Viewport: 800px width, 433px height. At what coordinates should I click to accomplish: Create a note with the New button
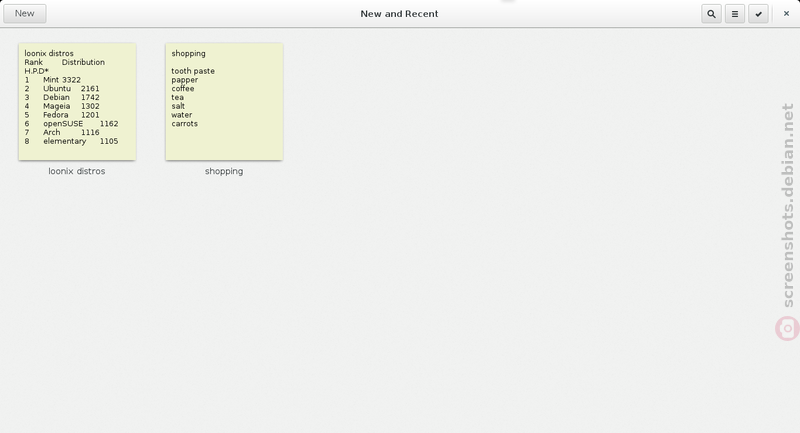tap(24, 14)
